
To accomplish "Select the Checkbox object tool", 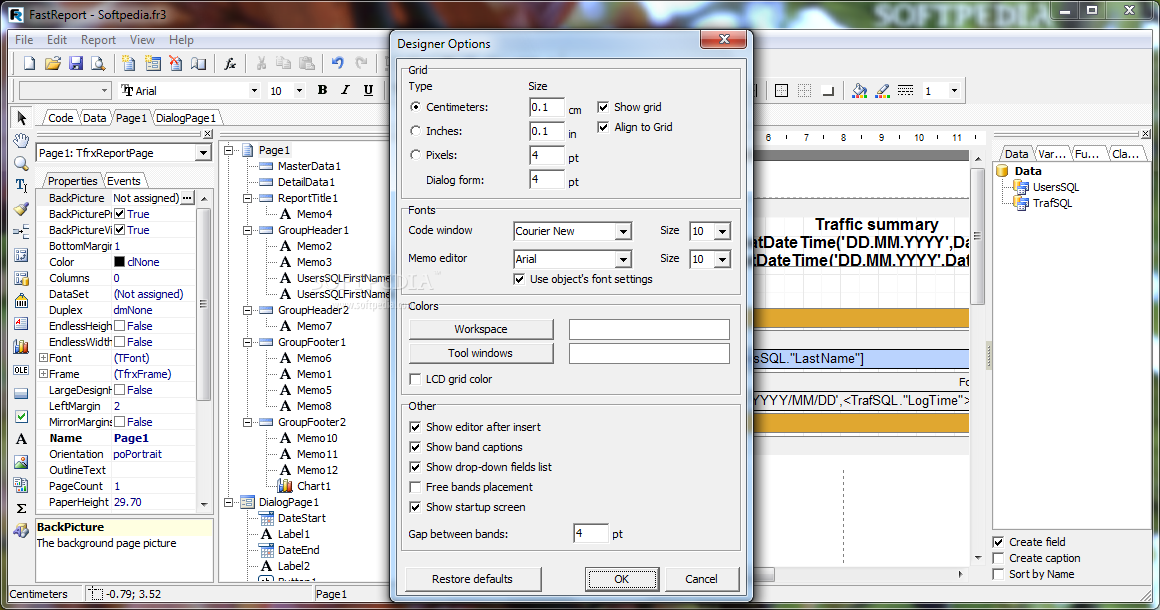I will [21, 416].
